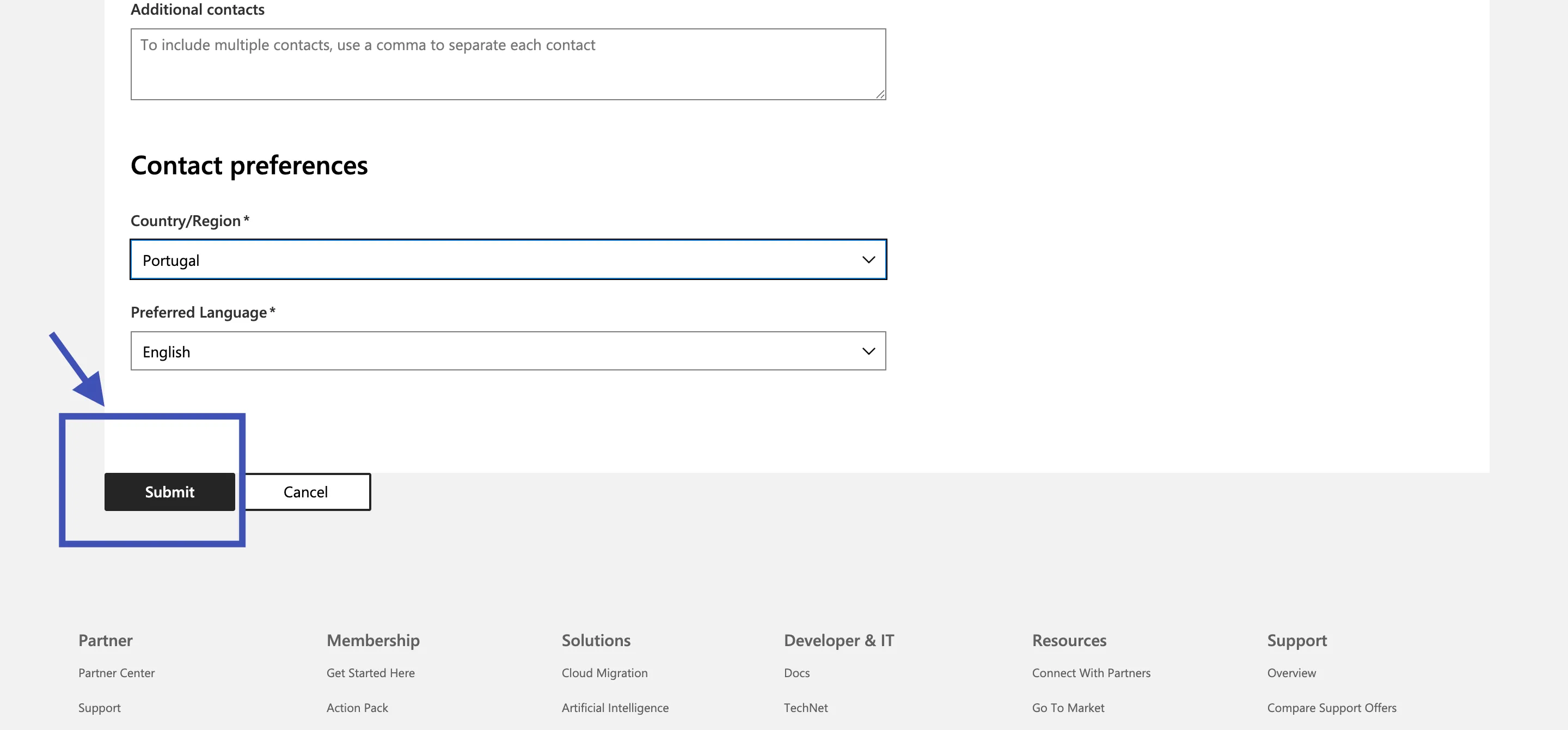The height and width of the screenshot is (730, 1568).
Task: Open the Overview link under Support
Action: point(1291,673)
